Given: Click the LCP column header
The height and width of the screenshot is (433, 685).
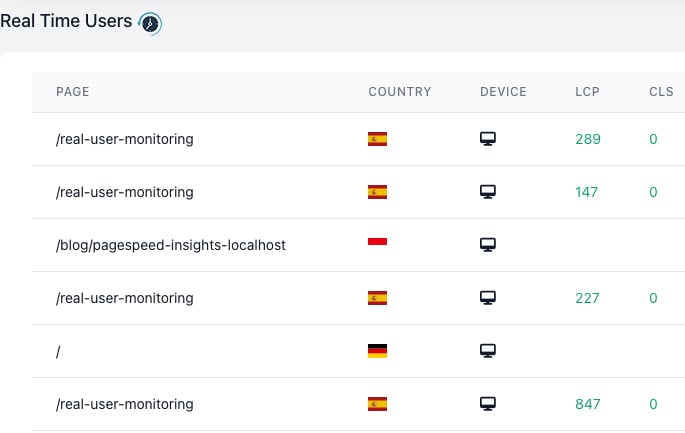Looking at the screenshot, I should click(587, 92).
